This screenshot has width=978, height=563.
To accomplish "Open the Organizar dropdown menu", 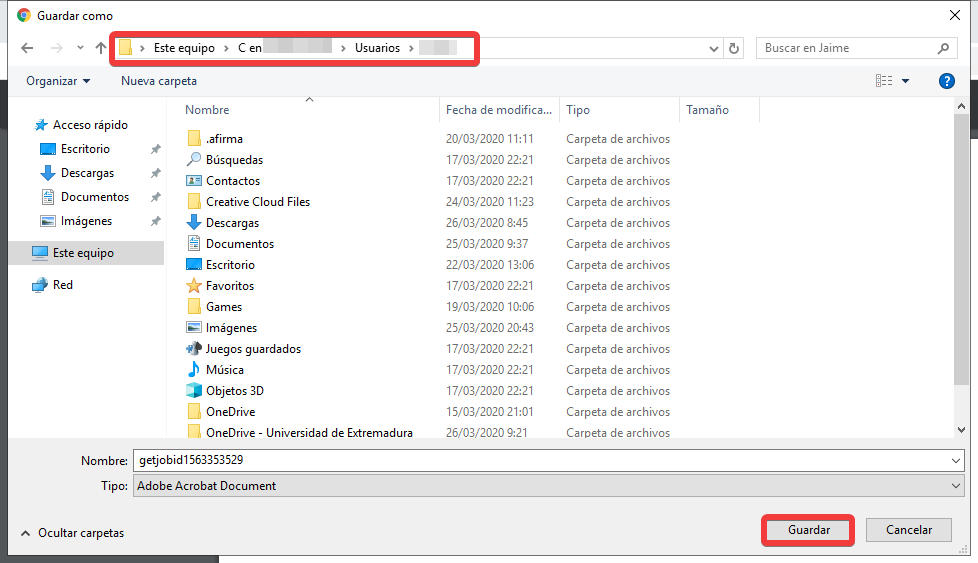I will coord(58,81).
